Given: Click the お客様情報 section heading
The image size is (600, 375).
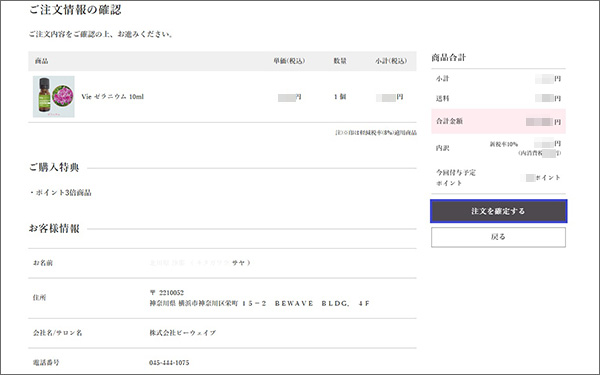Looking at the screenshot, I should (x=54, y=228).
